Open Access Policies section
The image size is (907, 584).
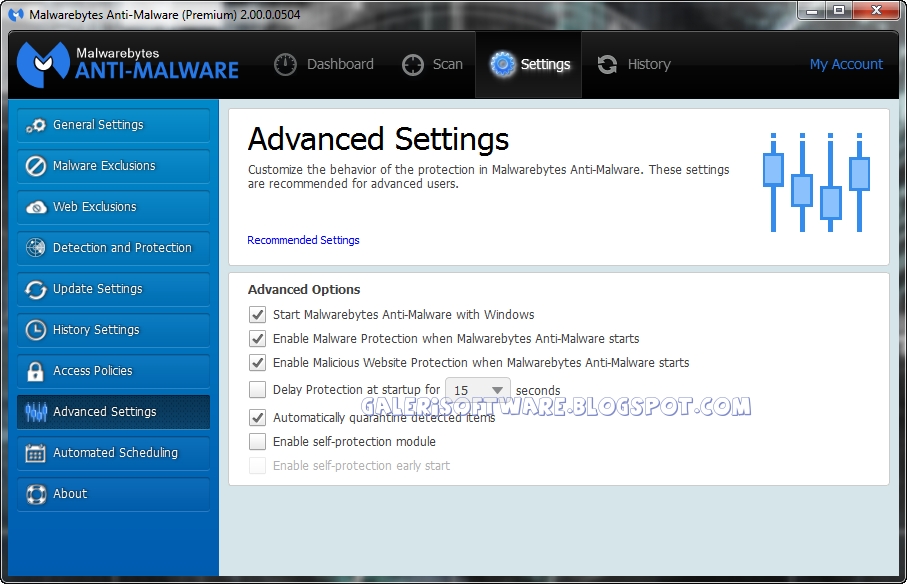click(113, 371)
